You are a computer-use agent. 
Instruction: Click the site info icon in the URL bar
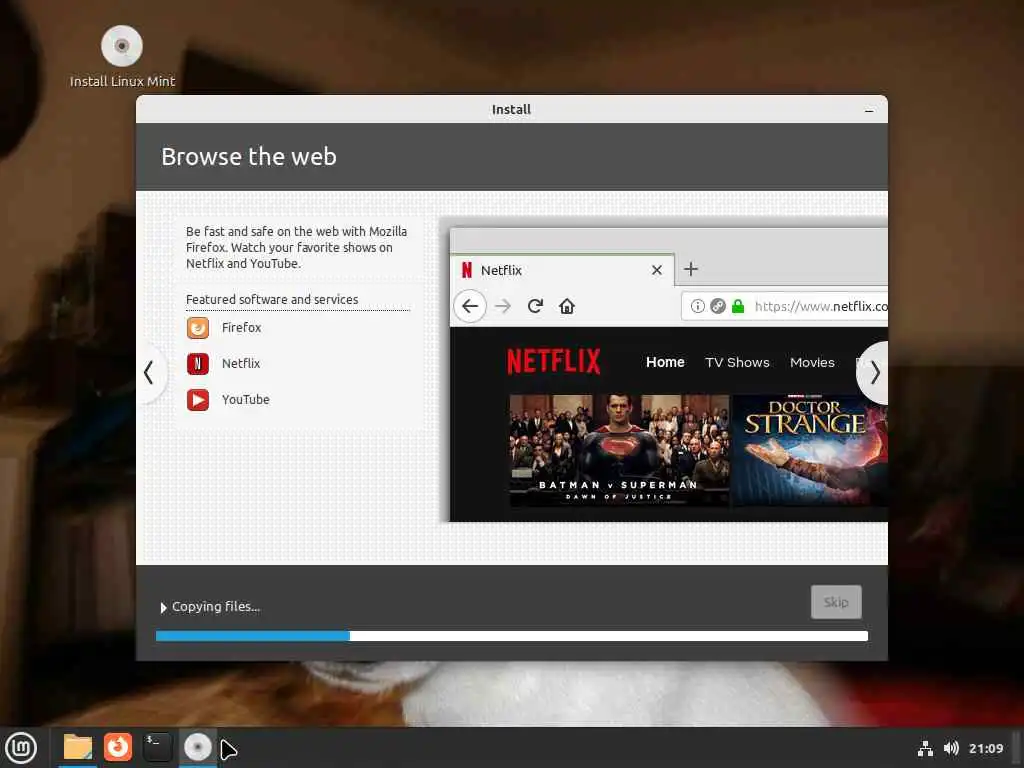[697, 306]
